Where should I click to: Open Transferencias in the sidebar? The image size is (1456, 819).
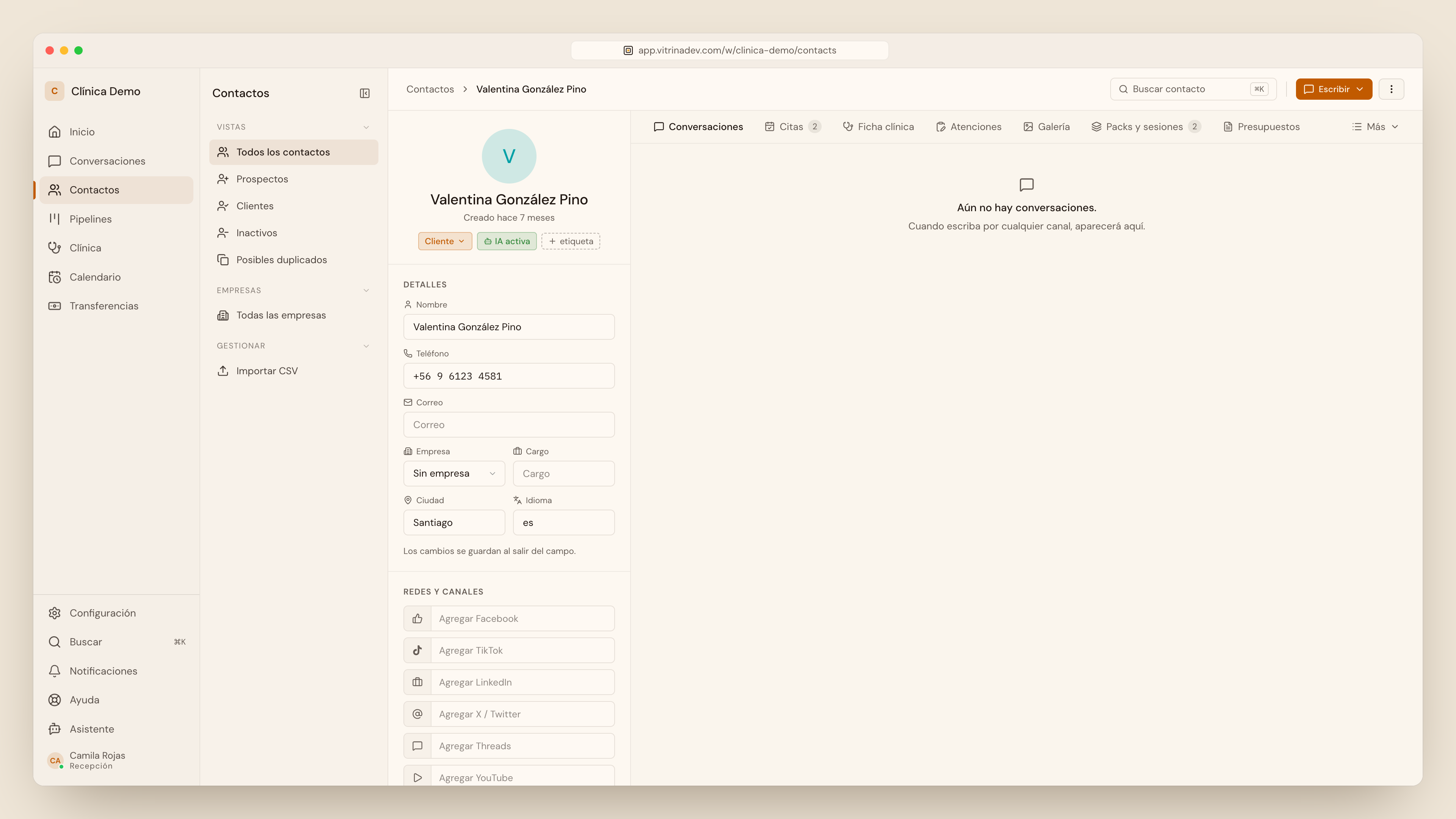pyautogui.click(x=116, y=306)
